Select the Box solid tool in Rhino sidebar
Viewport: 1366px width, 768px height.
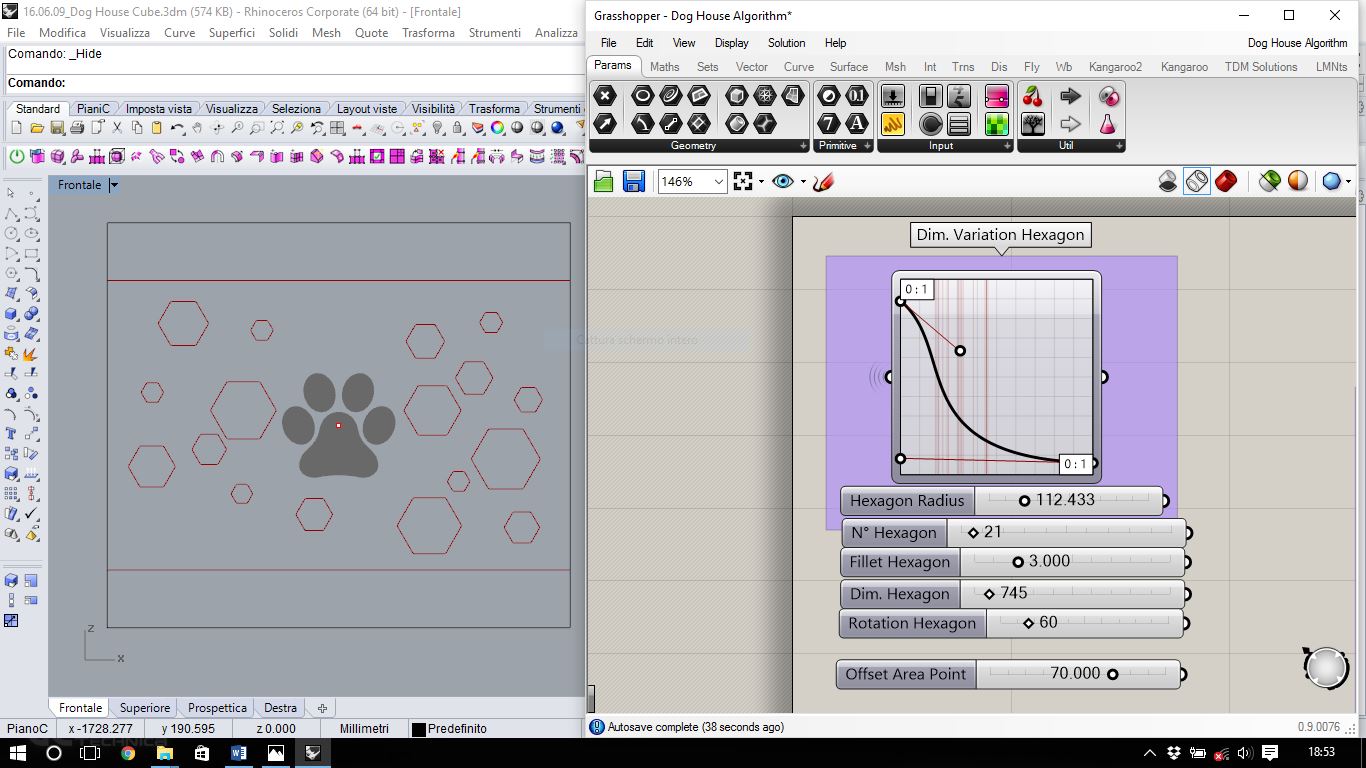point(11,313)
